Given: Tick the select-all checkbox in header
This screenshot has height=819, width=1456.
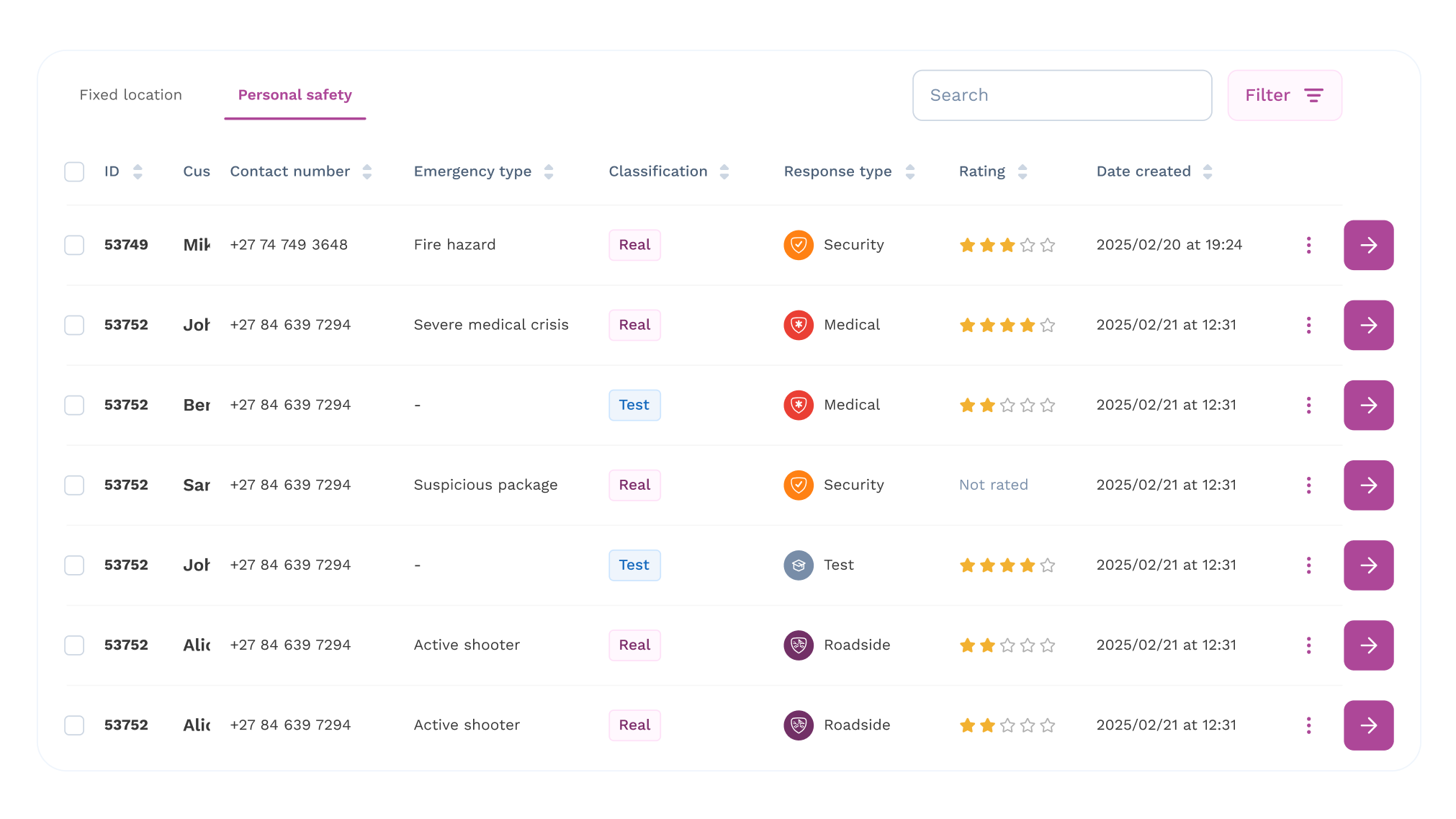Looking at the screenshot, I should (x=74, y=172).
